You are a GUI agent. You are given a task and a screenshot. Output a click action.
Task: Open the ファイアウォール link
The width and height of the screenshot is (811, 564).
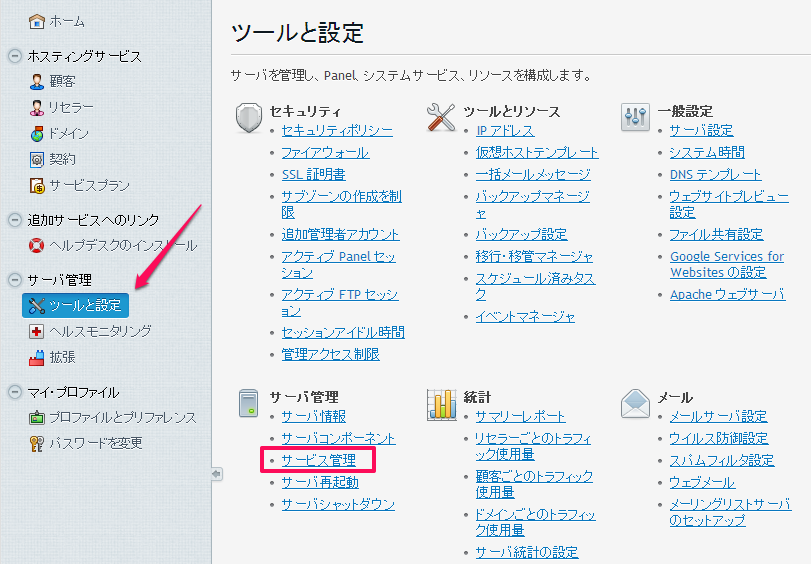tap(325, 152)
